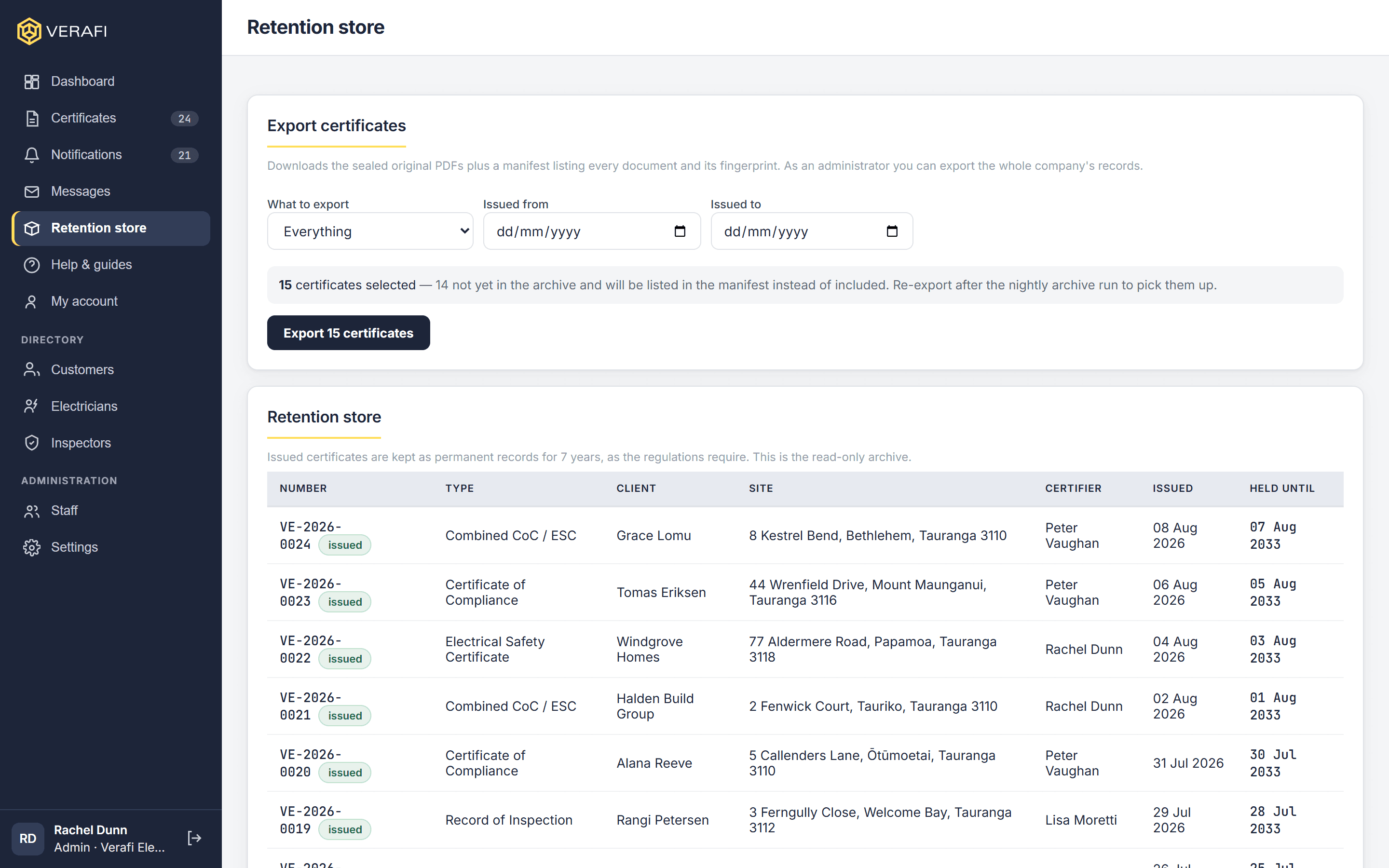Viewport: 1389px width, 868px height.
Task: Click the Settings gear icon
Action: (31, 548)
